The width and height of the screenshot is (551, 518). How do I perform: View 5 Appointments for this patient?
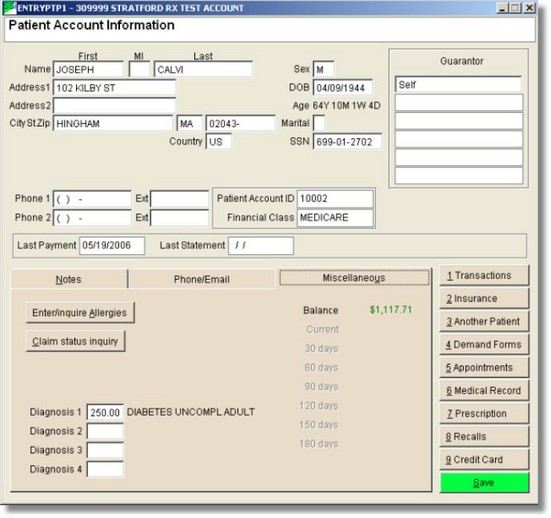coord(484,368)
